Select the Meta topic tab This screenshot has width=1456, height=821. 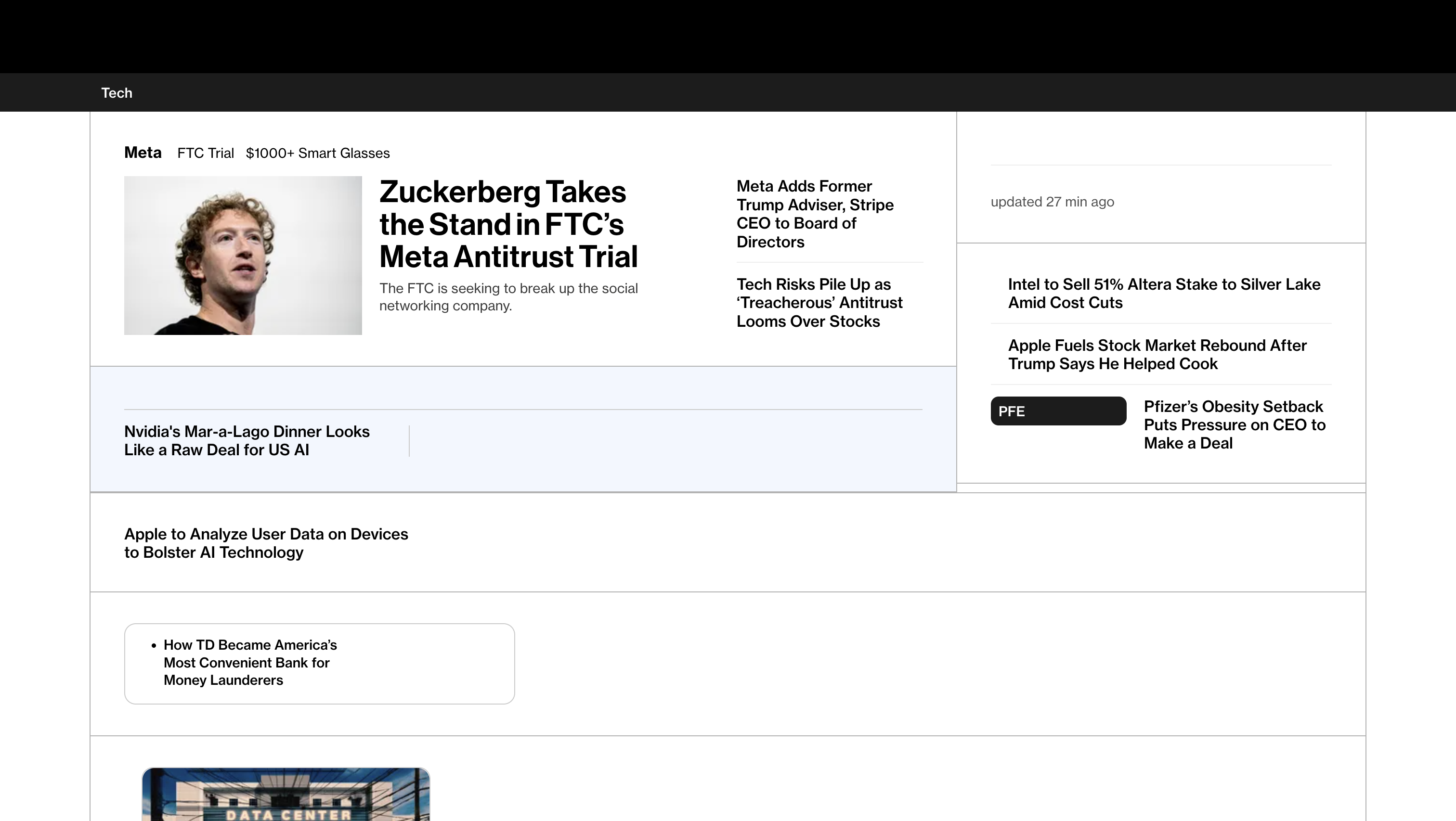click(143, 152)
